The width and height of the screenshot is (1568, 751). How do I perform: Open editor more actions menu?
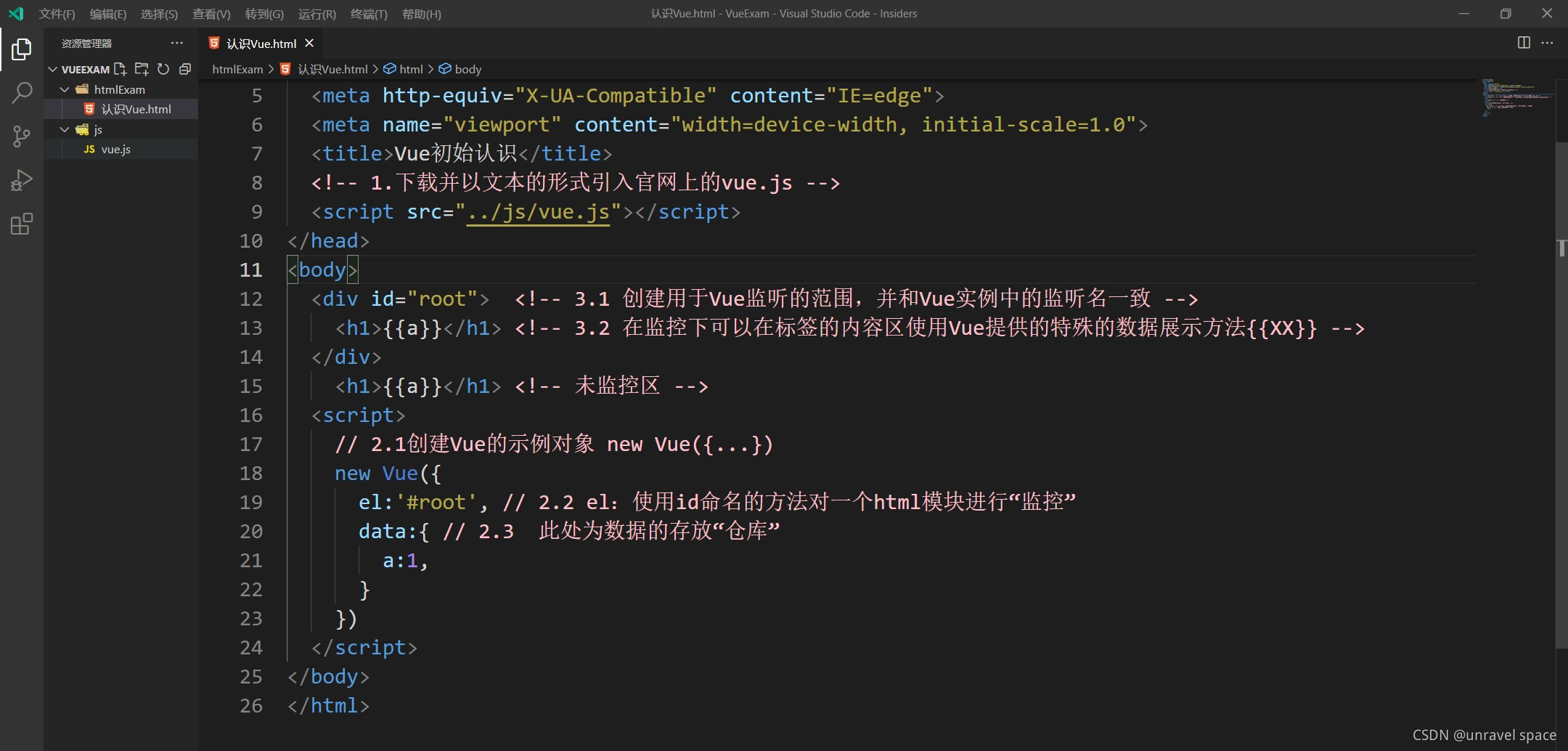1547,43
